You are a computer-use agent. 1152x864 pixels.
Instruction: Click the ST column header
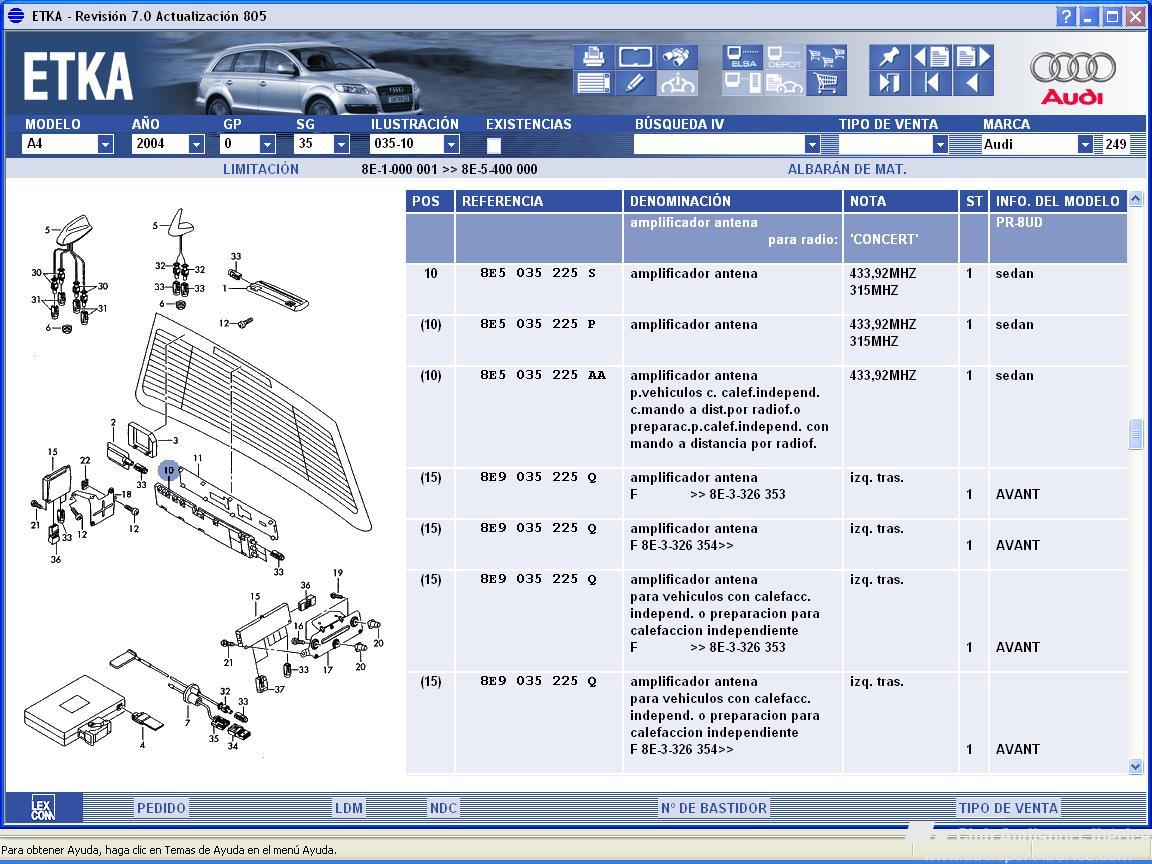click(974, 201)
